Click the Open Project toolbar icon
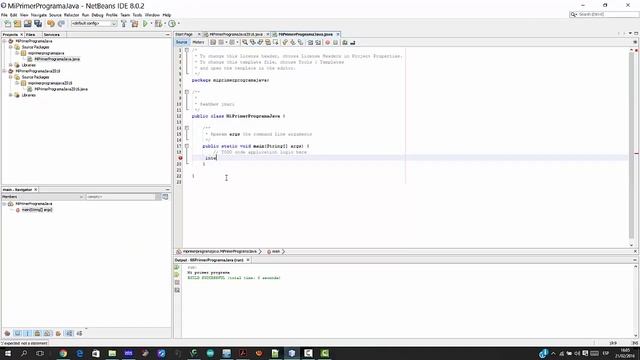Viewport: 640px width, 360px height. coord(28,24)
